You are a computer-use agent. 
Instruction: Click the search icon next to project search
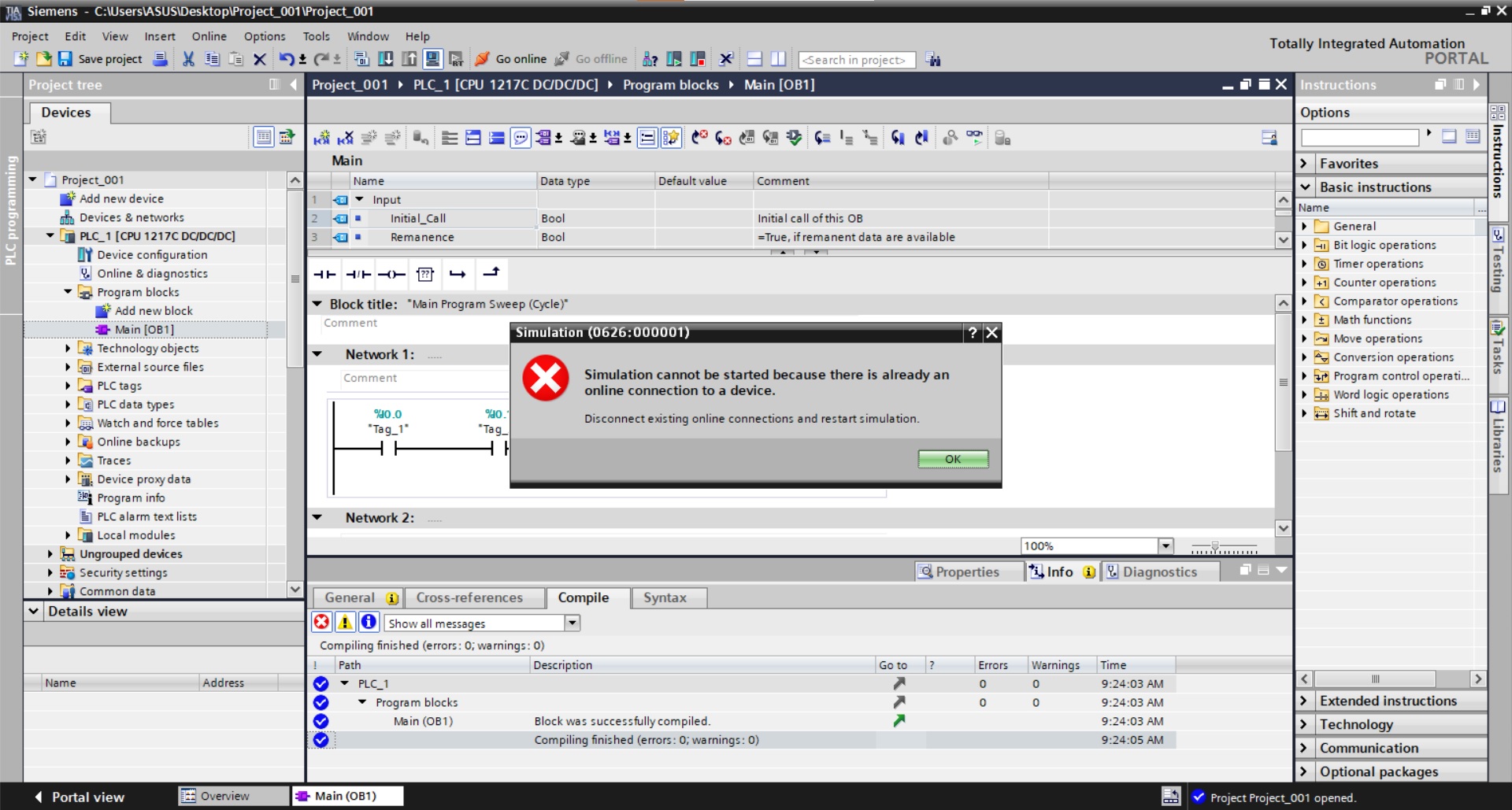(933, 60)
